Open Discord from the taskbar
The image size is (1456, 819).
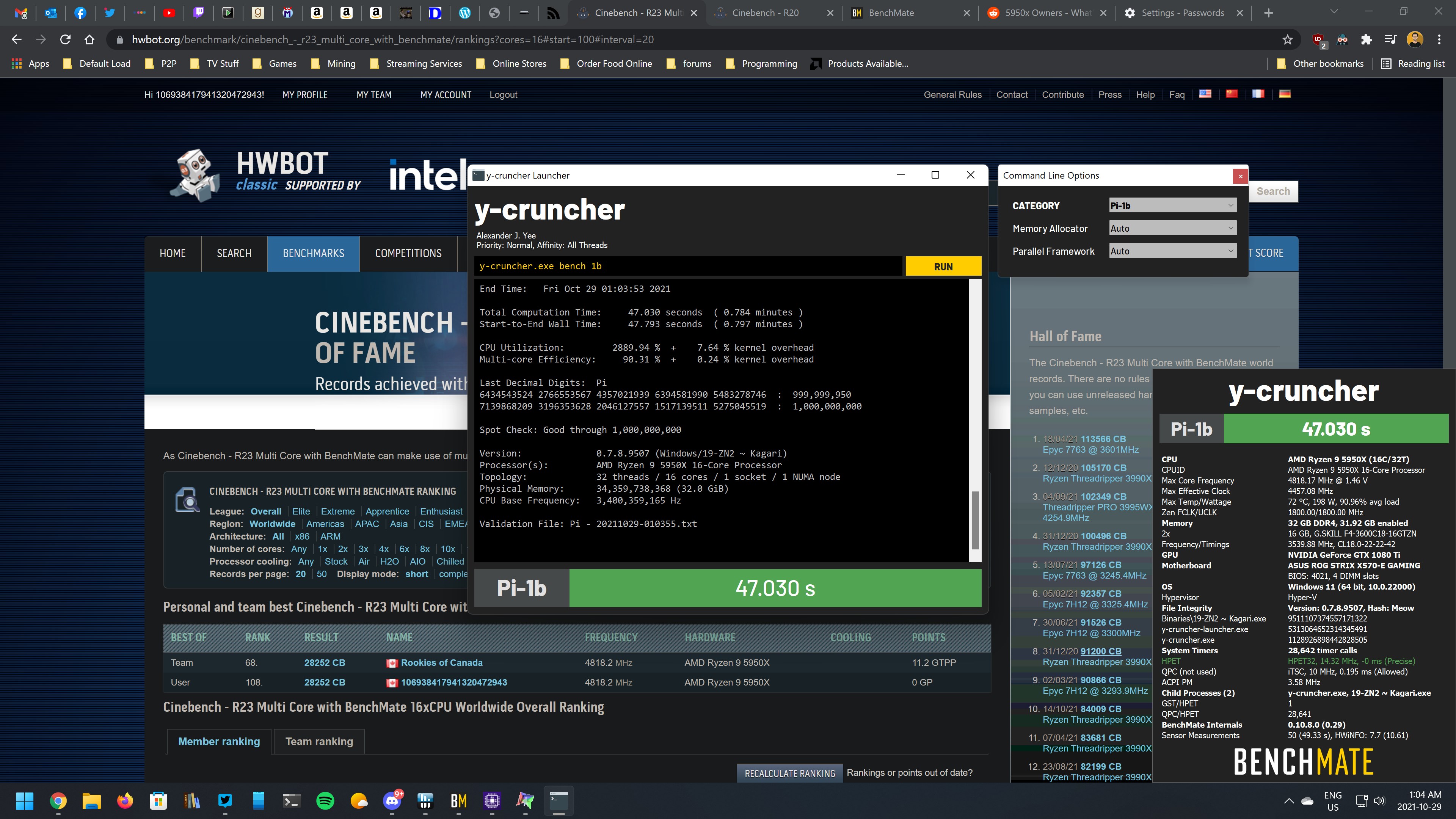point(392,800)
